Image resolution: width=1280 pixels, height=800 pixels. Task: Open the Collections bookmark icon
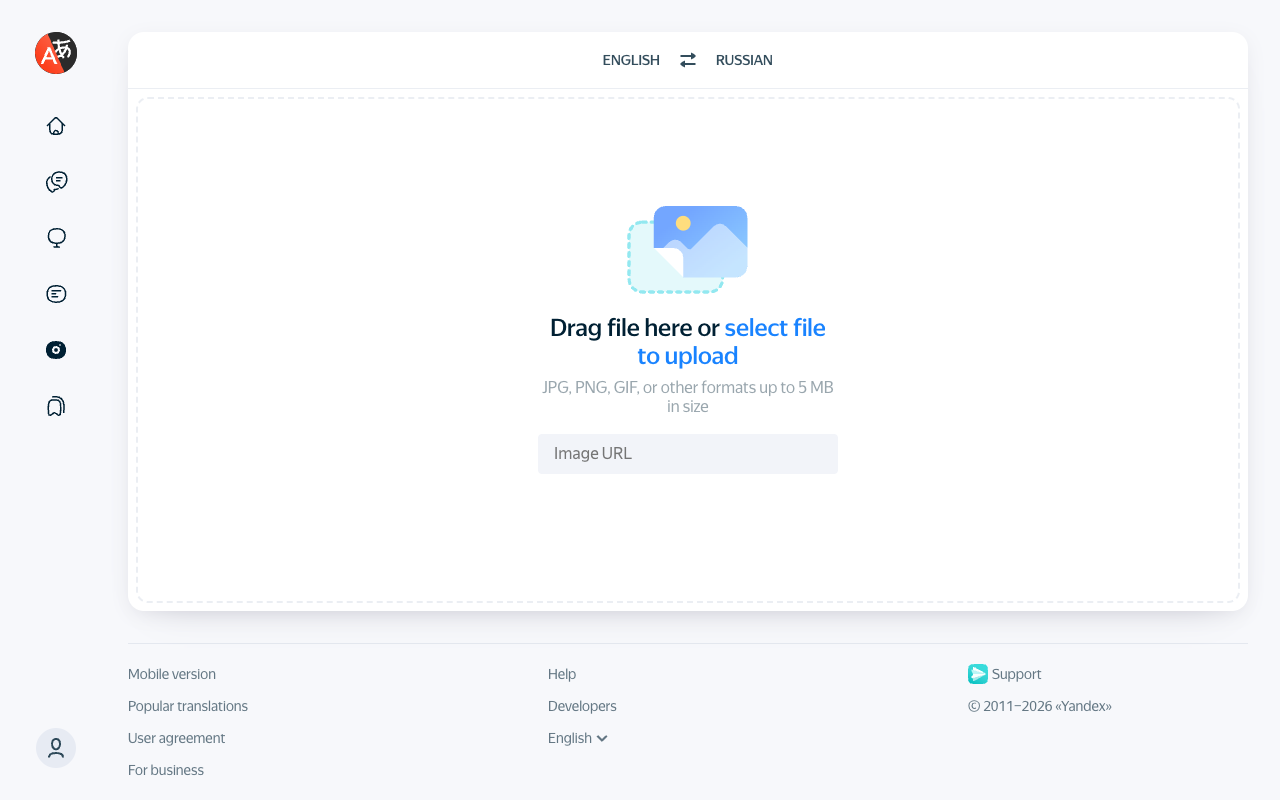55,405
